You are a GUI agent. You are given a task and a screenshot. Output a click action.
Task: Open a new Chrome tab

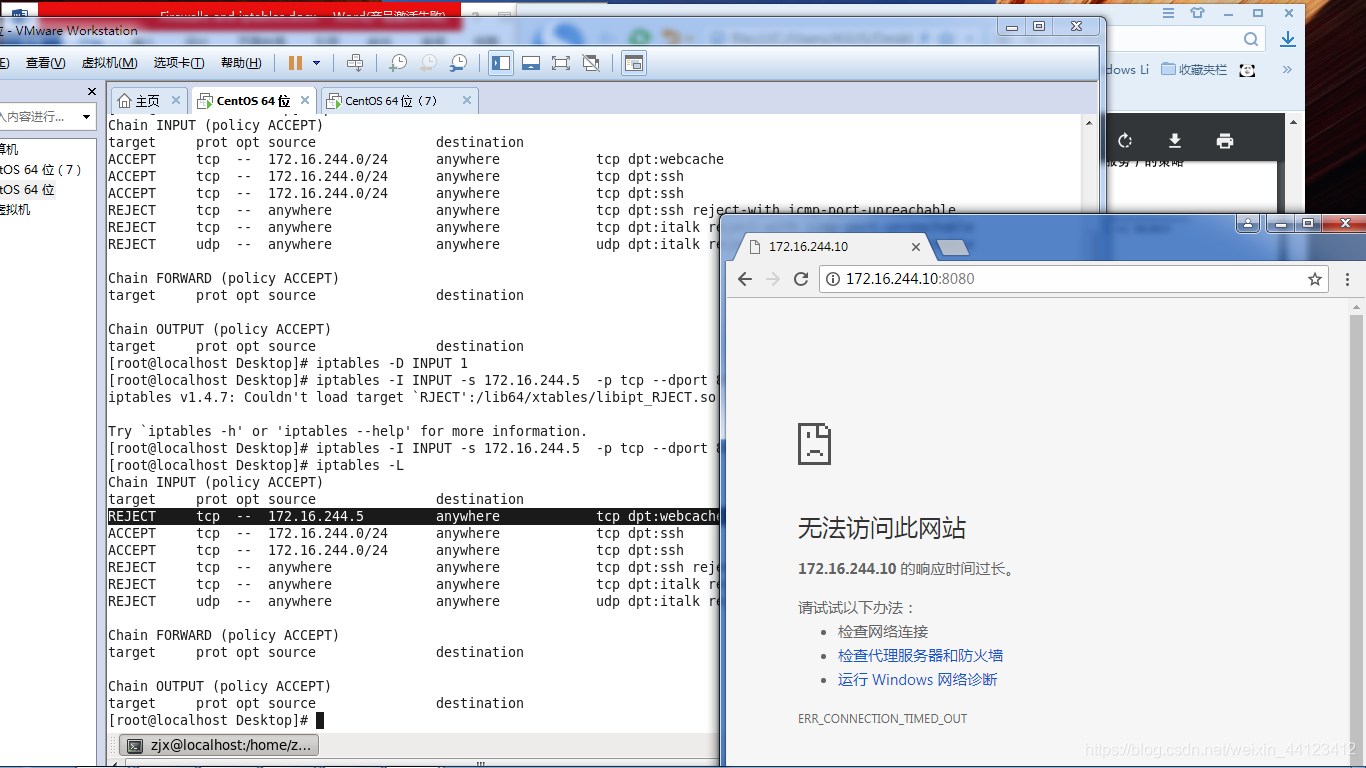tap(953, 247)
